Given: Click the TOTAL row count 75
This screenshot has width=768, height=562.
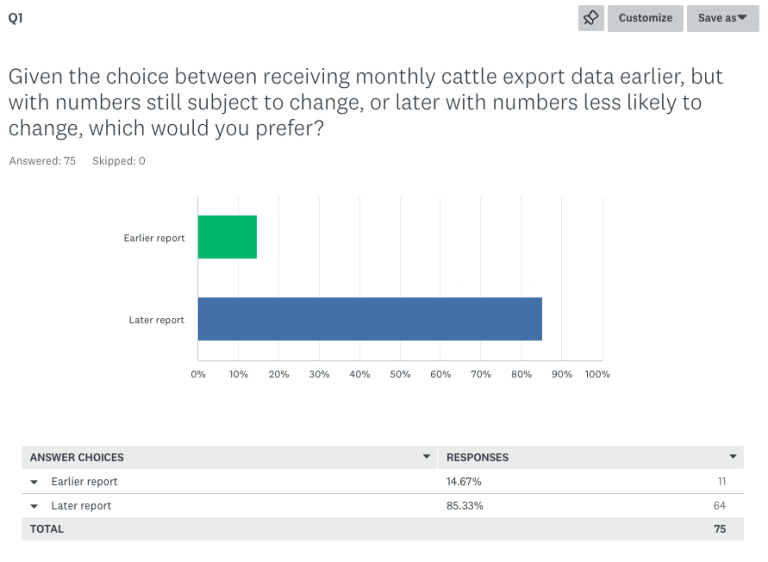Looking at the screenshot, I should (720, 529).
